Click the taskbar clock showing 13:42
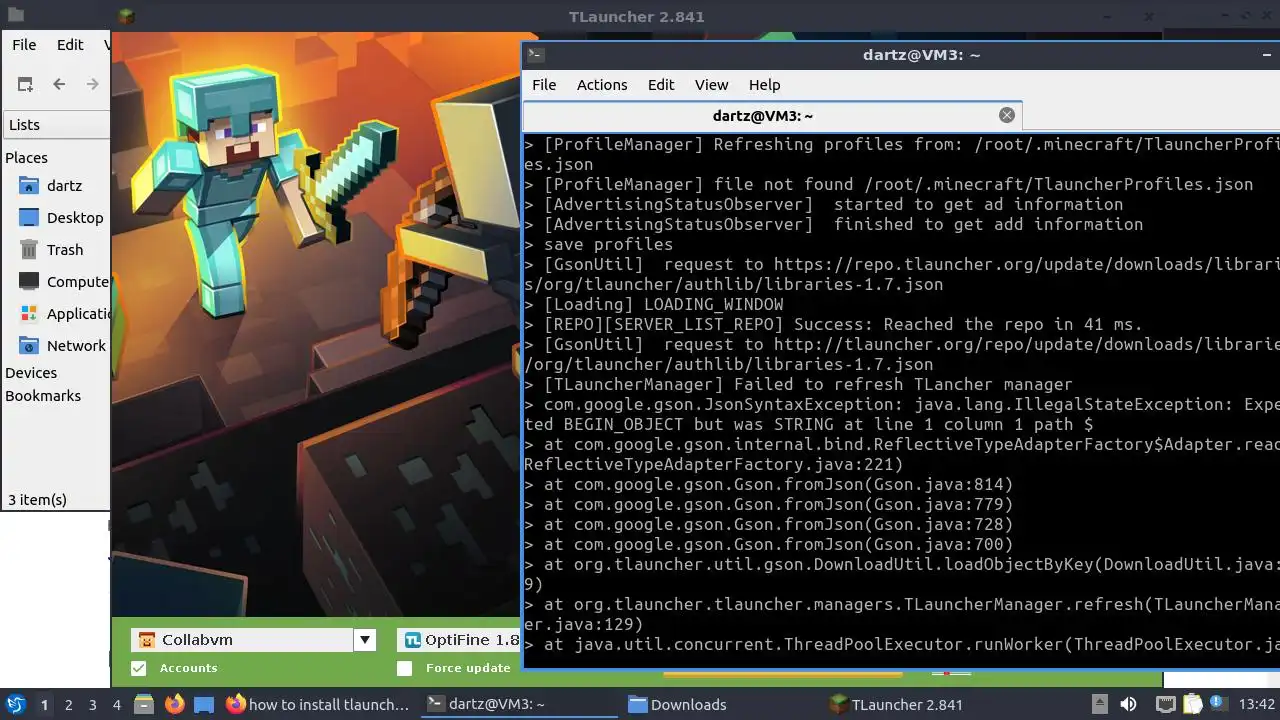This screenshot has height=720, width=1280. (x=1258, y=704)
